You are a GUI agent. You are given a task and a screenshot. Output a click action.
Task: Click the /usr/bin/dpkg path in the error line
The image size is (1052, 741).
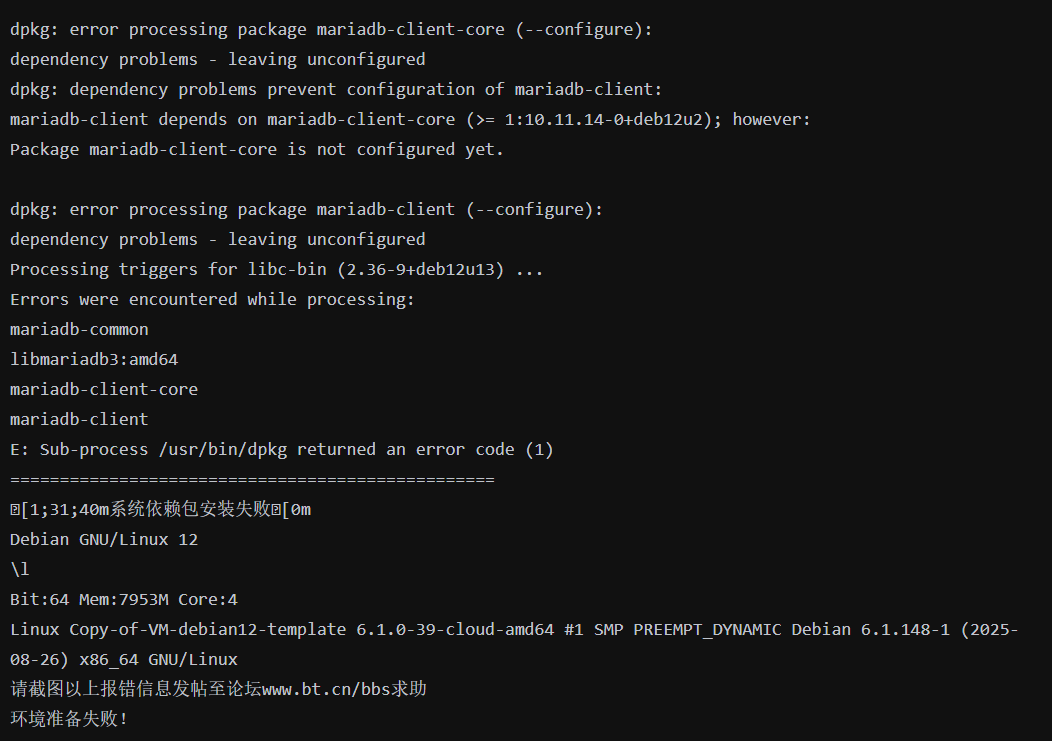point(223,449)
